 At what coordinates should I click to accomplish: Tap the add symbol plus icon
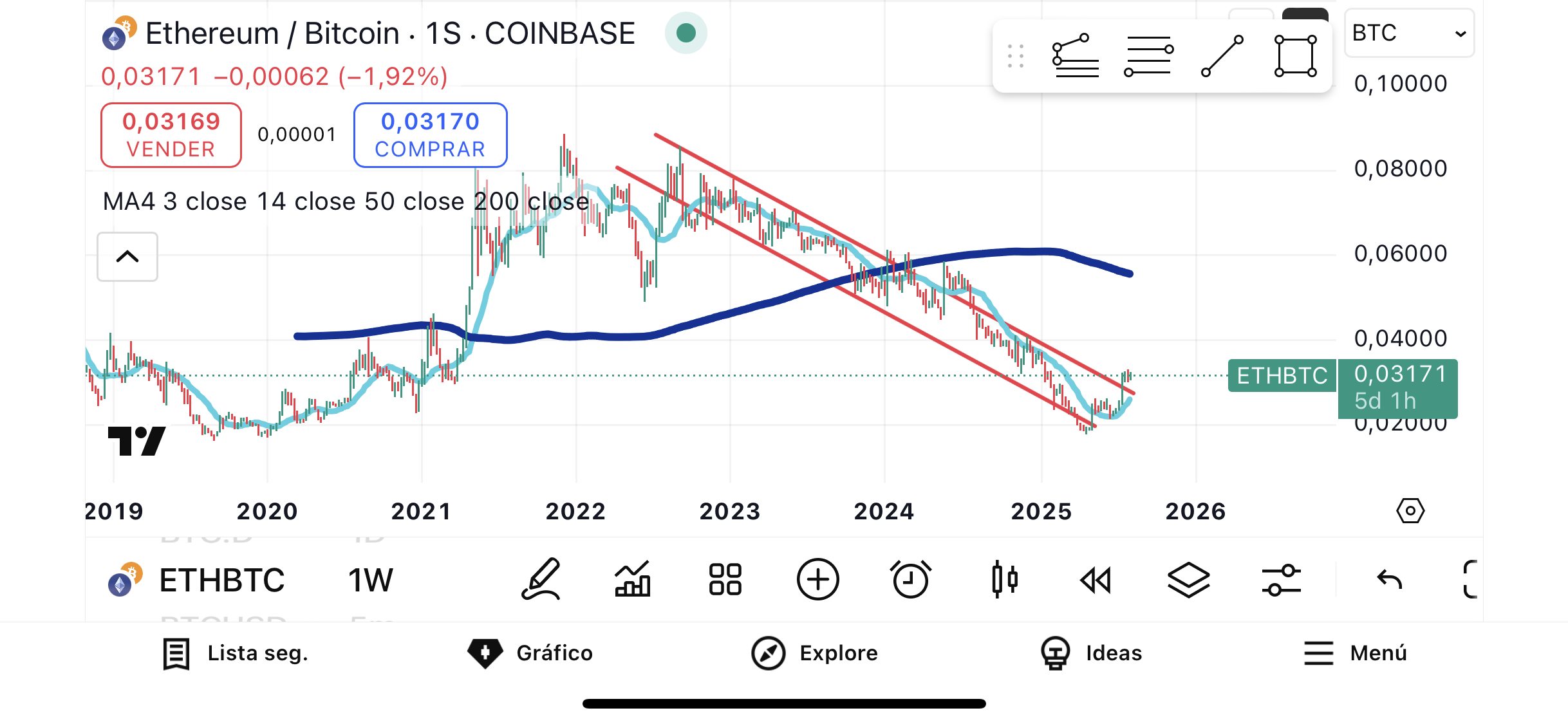817,580
